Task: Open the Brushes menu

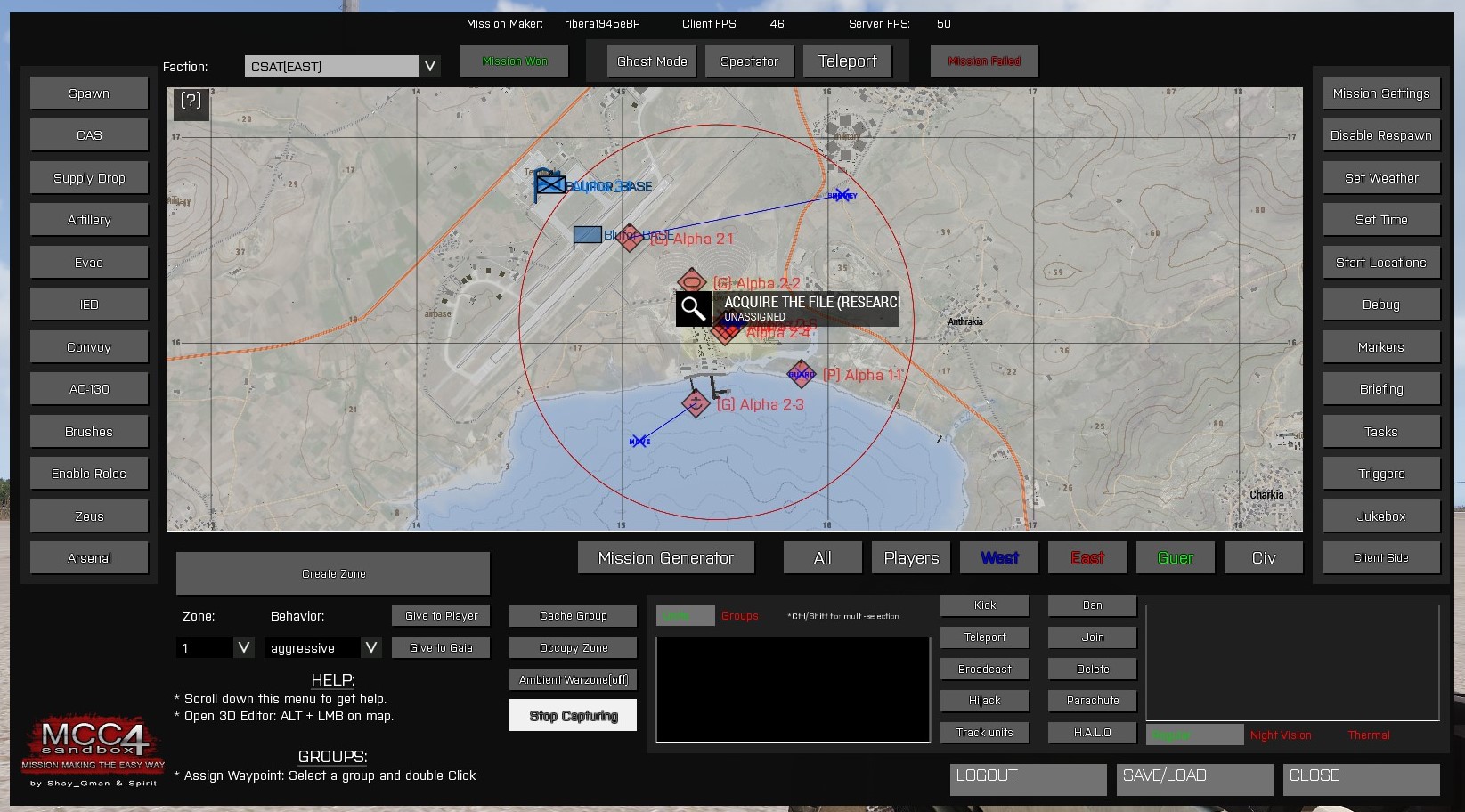Action: coord(89,432)
